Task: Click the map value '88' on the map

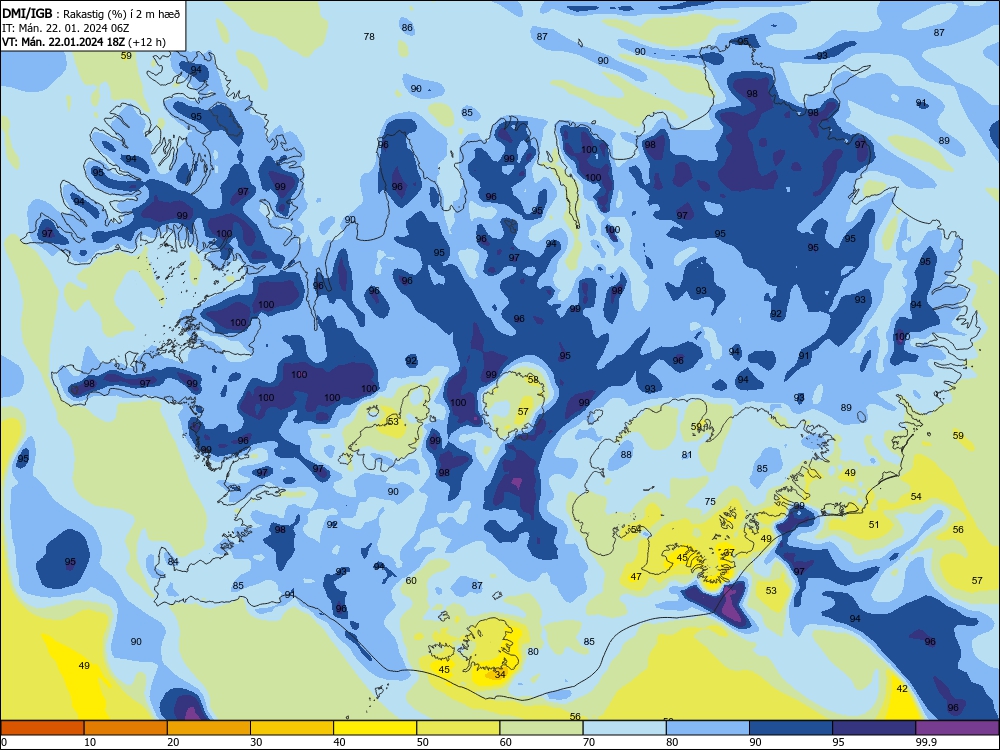Action: (x=626, y=455)
